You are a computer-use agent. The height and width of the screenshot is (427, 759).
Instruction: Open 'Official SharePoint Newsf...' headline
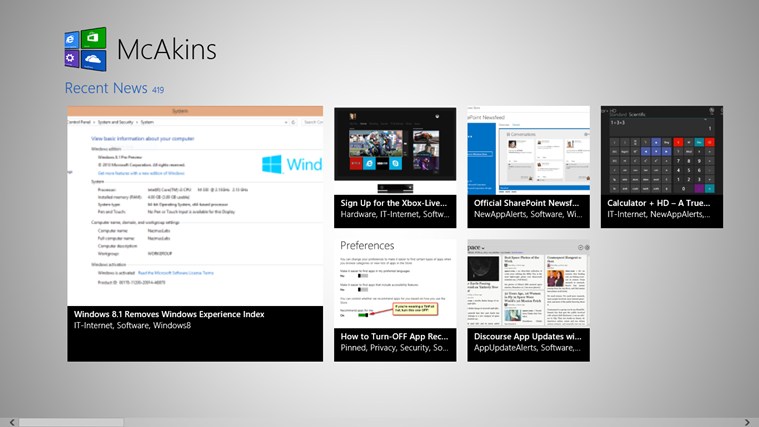point(526,202)
